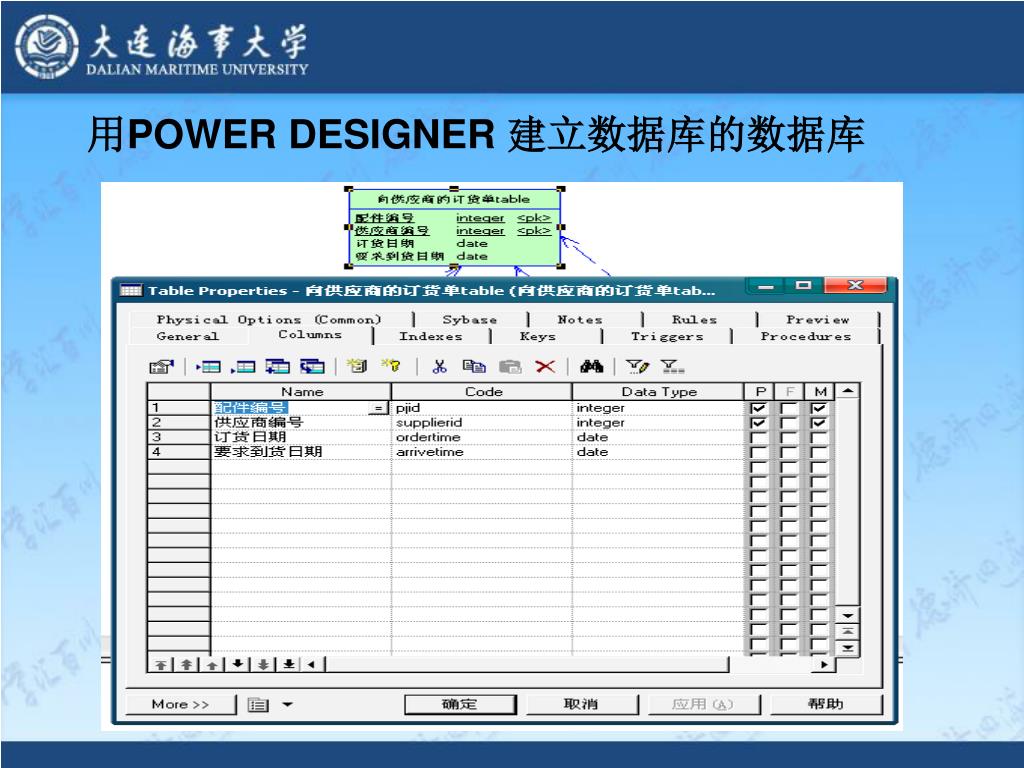Switch to the General tab
Screen dimensions: 1024x768
pos(187,336)
